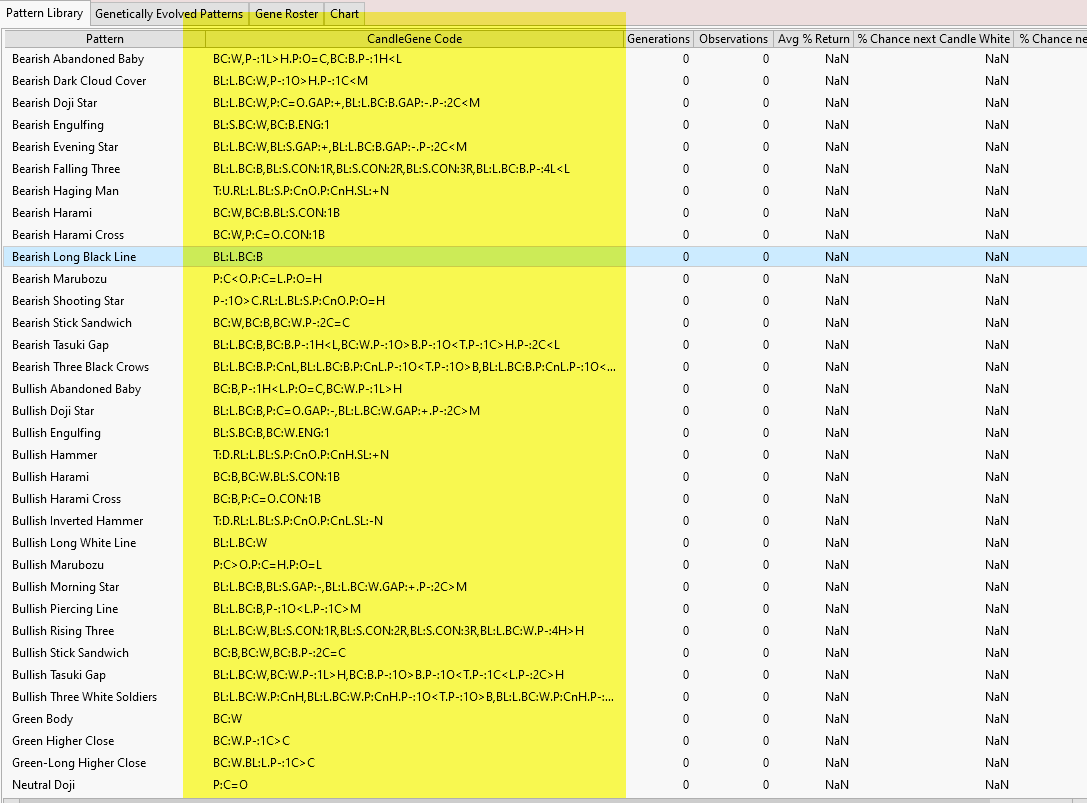Click the Observations column header
The height and width of the screenshot is (803, 1087).
[733, 39]
